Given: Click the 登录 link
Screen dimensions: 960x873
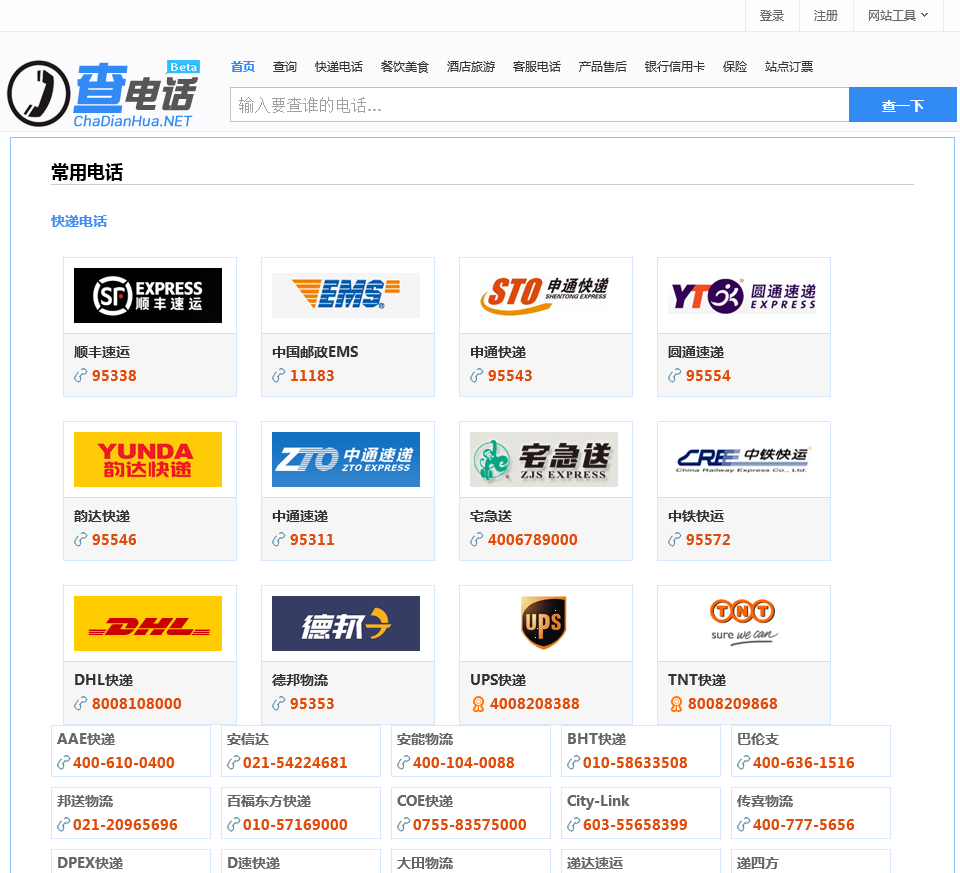Looking at the screenshot, I should [x=772, y=15].
